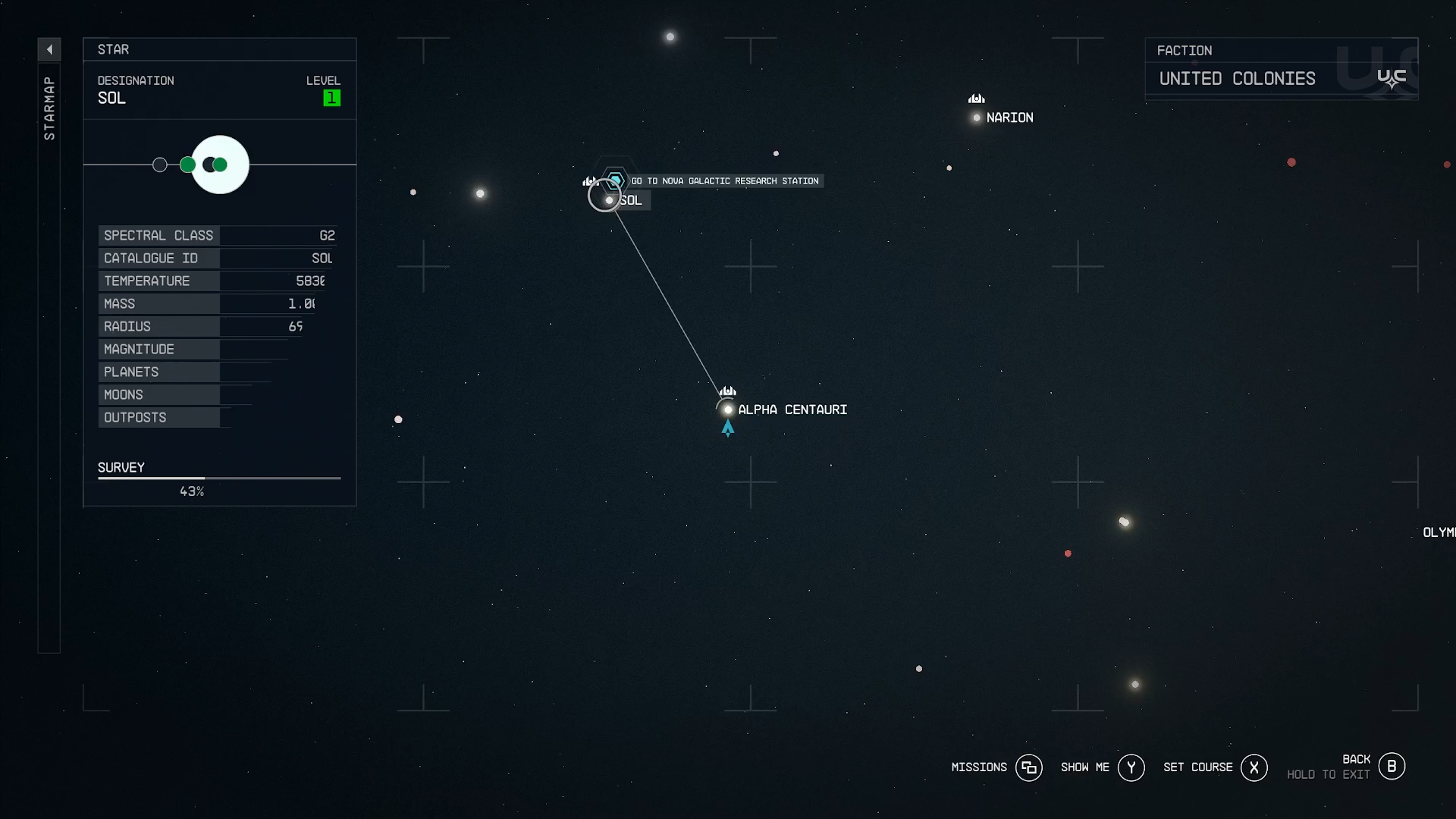Click the Go To Nova Galactic Research Station button
Viewport: 1456px width, 819px height.
(723, 180)
